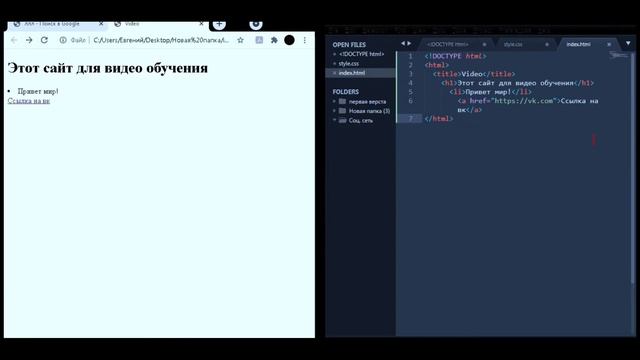Click line number 7 in the gutter
Screen dimensions: 640x360
[411, 119]
